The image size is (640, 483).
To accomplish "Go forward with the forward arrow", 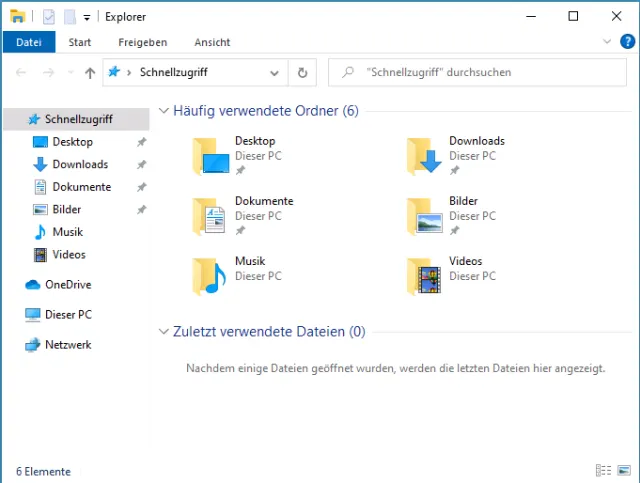I will point(48,73).
